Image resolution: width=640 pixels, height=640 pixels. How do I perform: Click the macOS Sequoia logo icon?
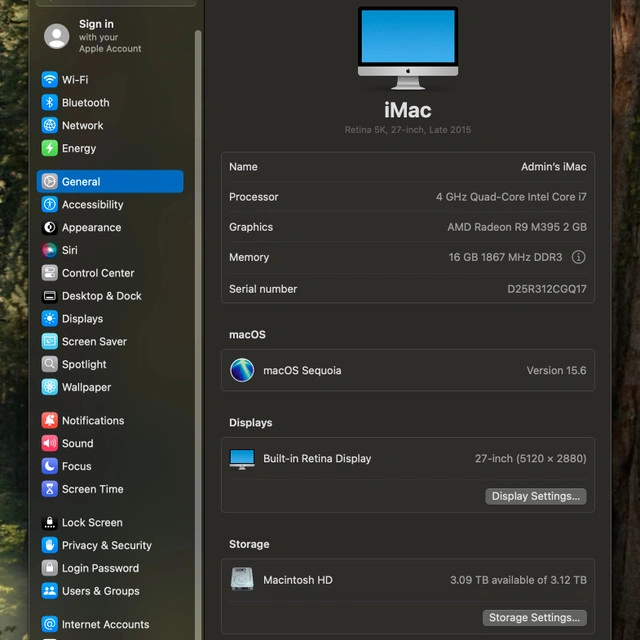click(x=242, y=370)
